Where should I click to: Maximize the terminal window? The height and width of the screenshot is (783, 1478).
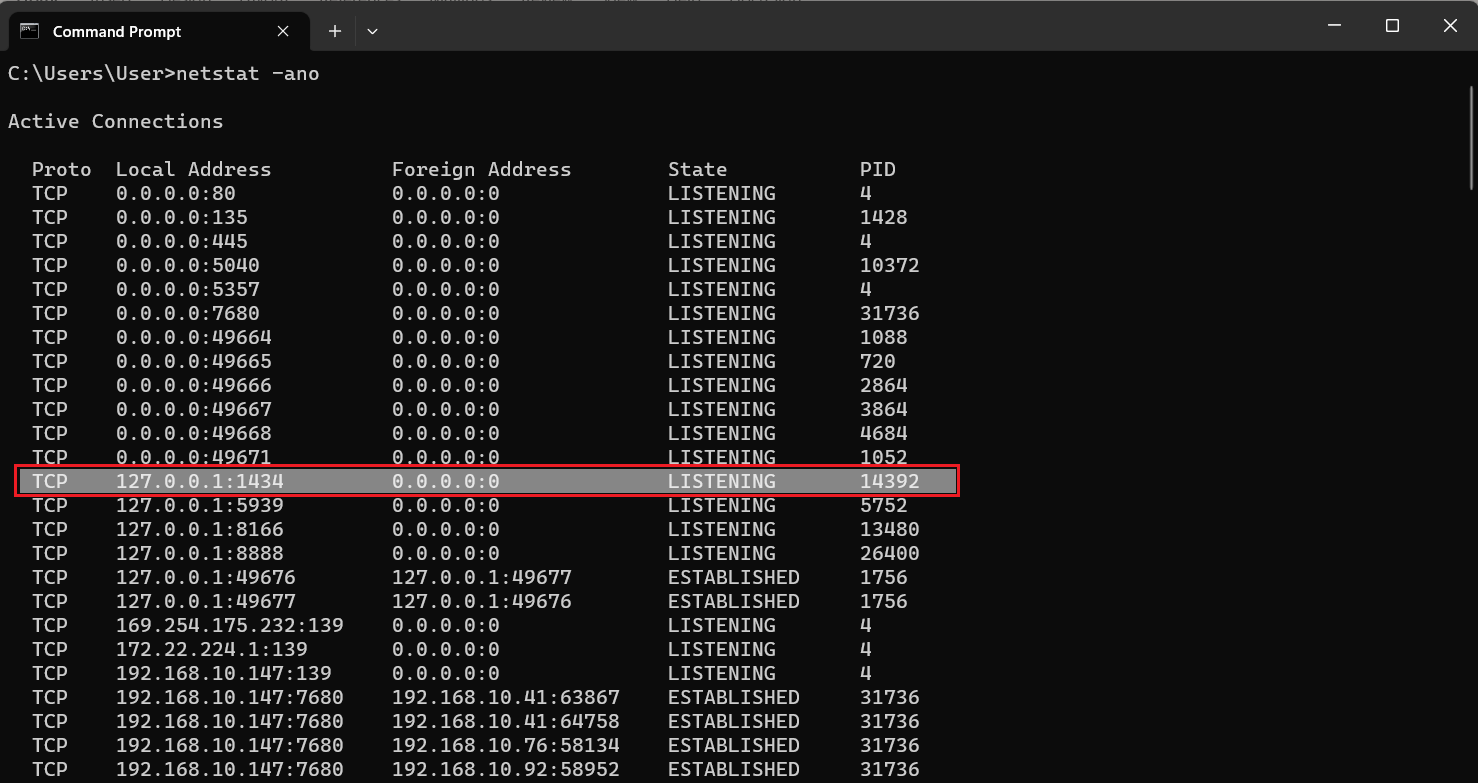(x=1392, y=26)
